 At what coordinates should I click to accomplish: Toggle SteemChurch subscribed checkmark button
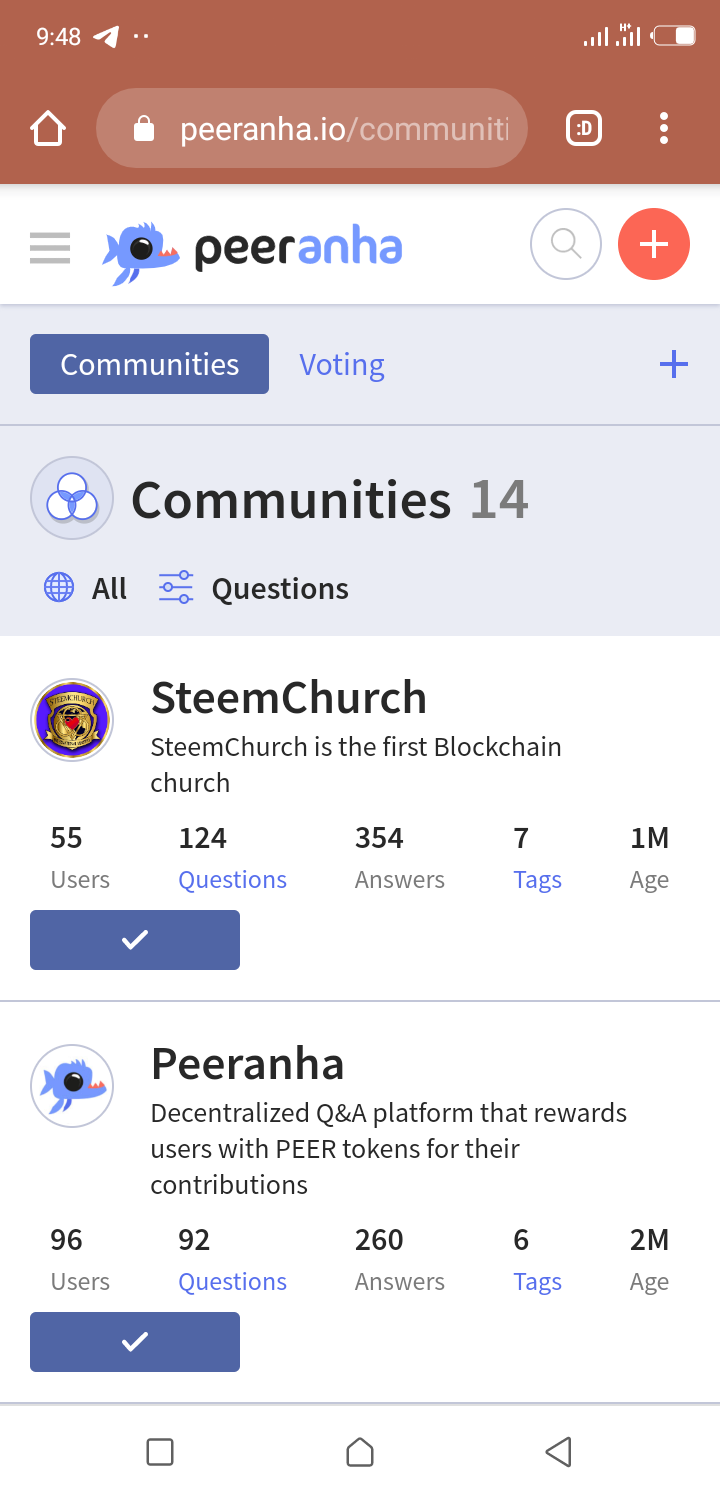click(x=135, y=940)
